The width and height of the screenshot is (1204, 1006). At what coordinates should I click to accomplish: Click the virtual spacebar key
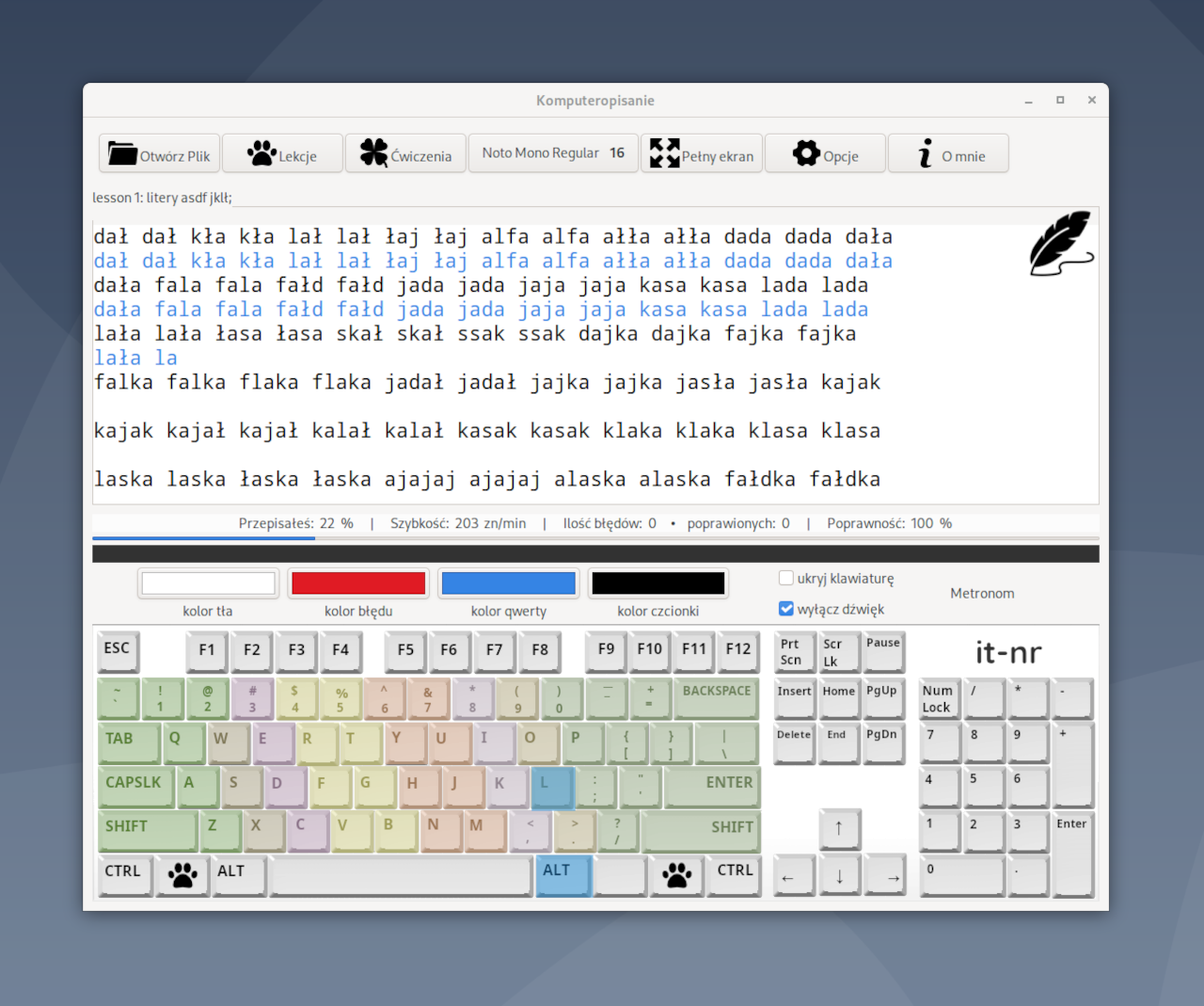pos(401,876)
